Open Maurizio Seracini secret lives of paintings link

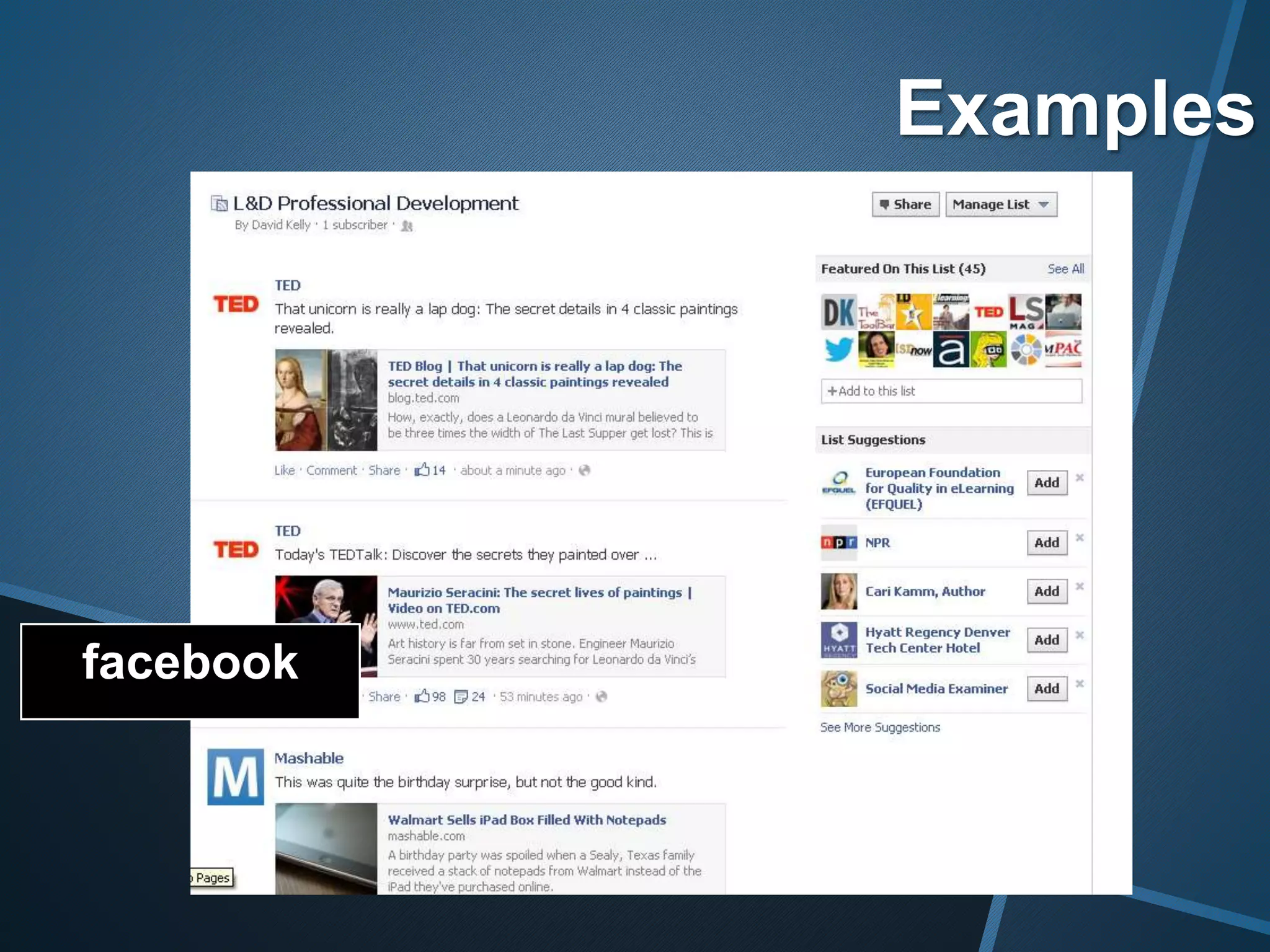click(x=540, y=600)
